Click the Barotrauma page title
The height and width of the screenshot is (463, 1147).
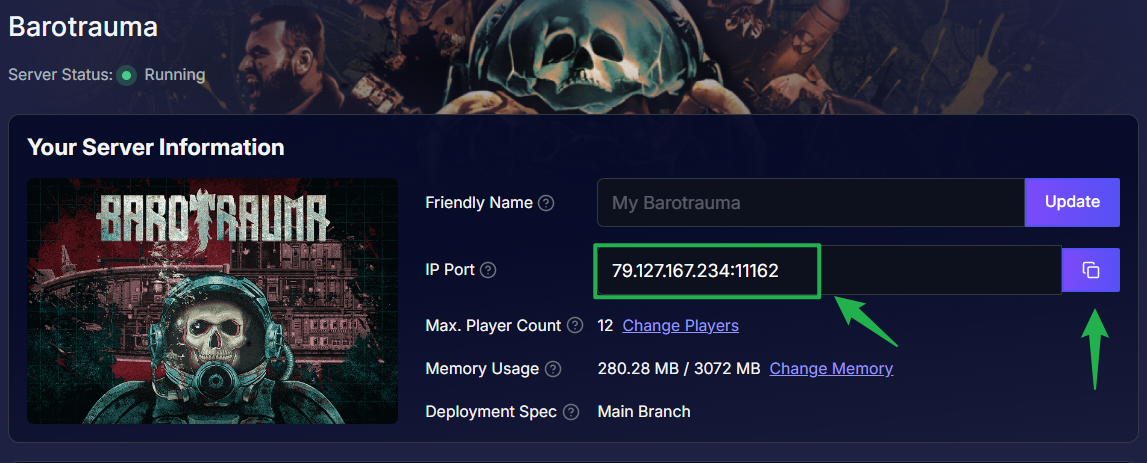coord(83,27)
